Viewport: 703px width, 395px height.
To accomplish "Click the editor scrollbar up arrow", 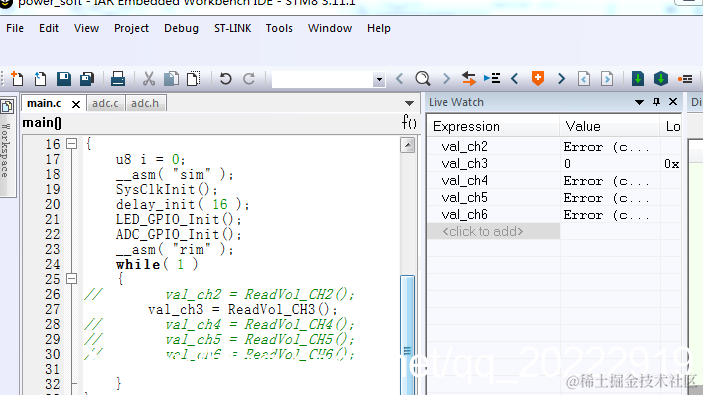I will click(408, 145).
